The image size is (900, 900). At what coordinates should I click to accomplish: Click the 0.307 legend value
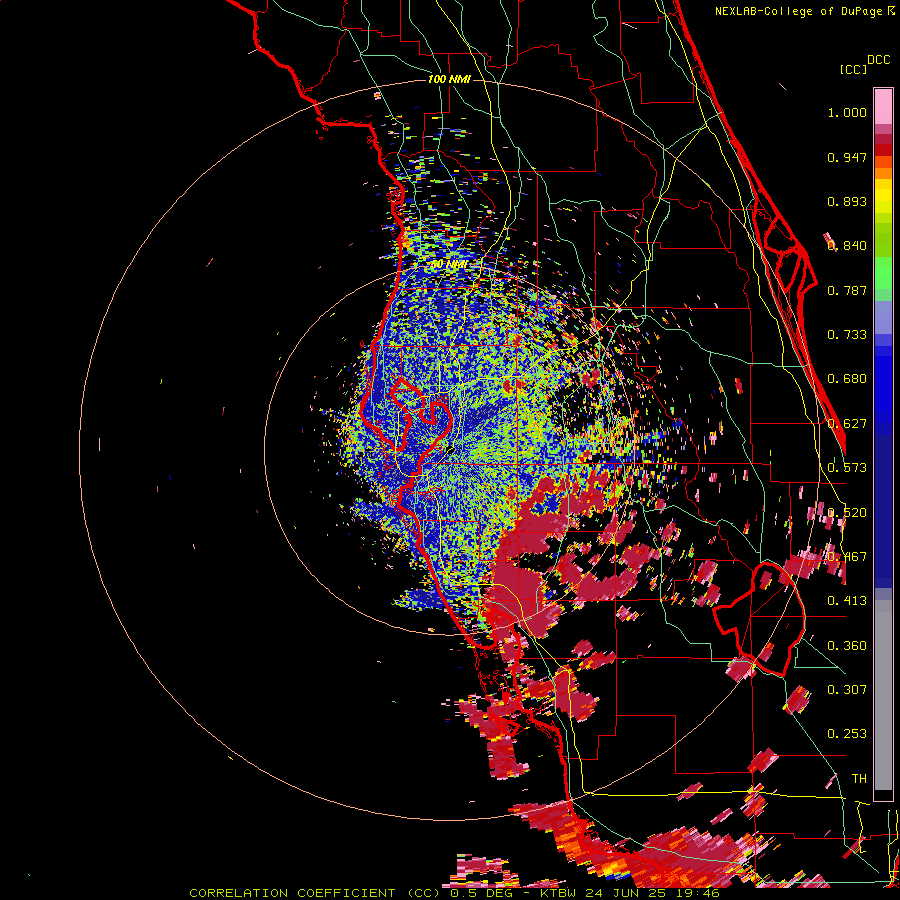(x=847, y=690)
